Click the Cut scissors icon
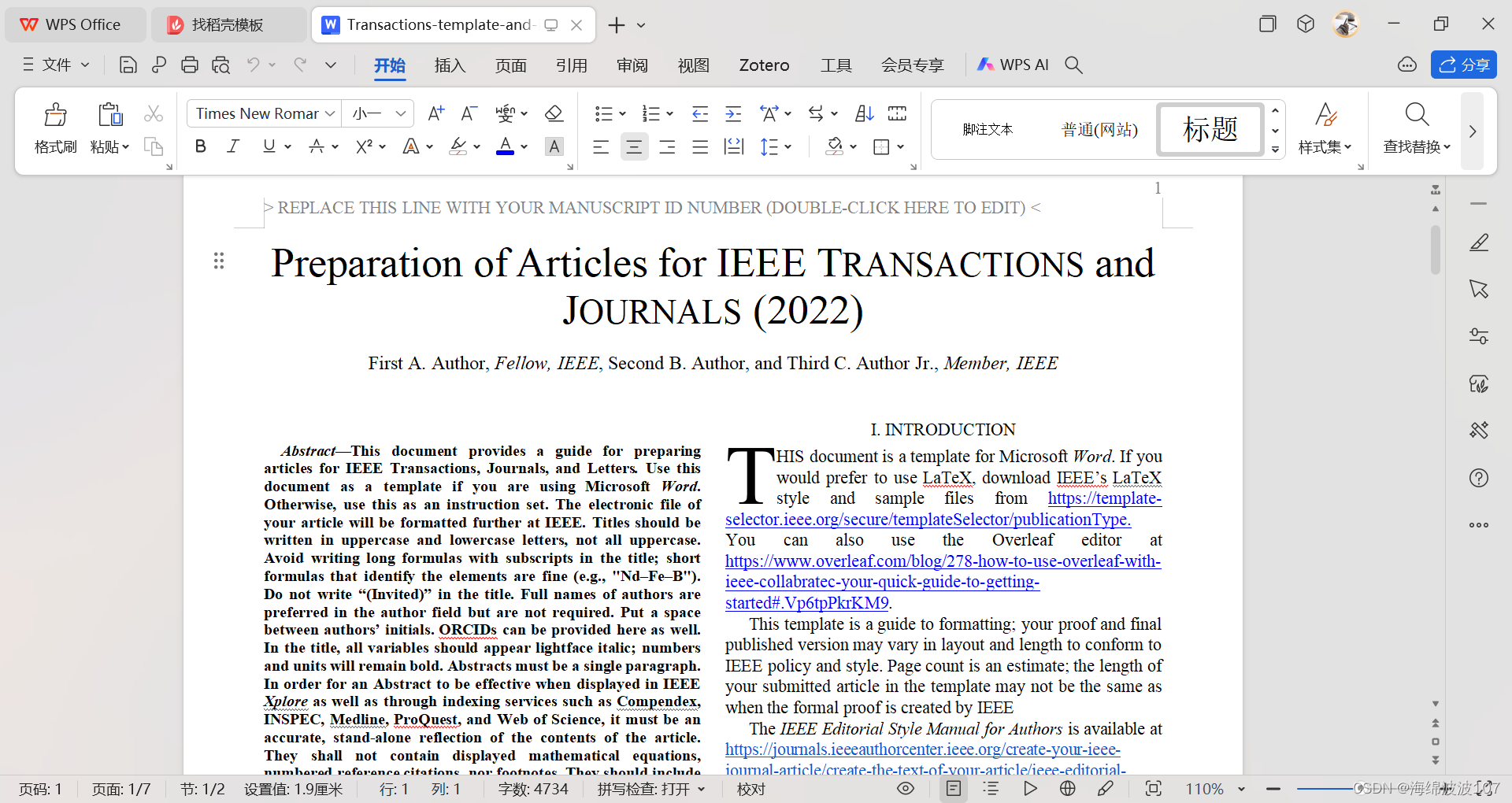Screen dimensions: 1512x803 pyautogui.click(x=154, y=114)
